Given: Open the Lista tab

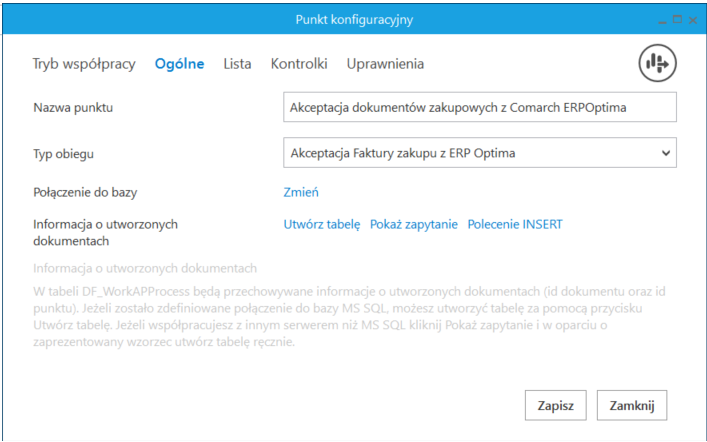Looking at the screenshot, I should click(237, 64).
